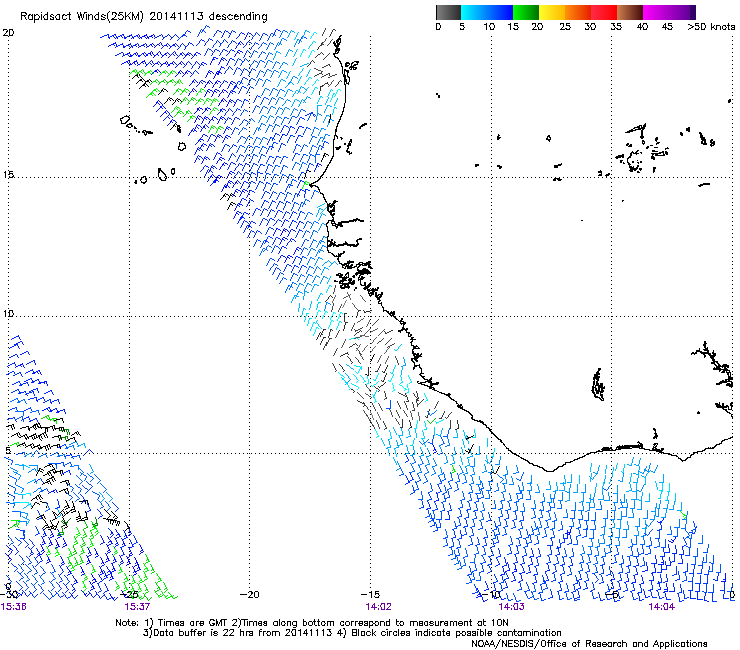Click the purple time stamp '15:36'
Image resolution: width=740 pixels, height=650 pixels.
point(13,606)
